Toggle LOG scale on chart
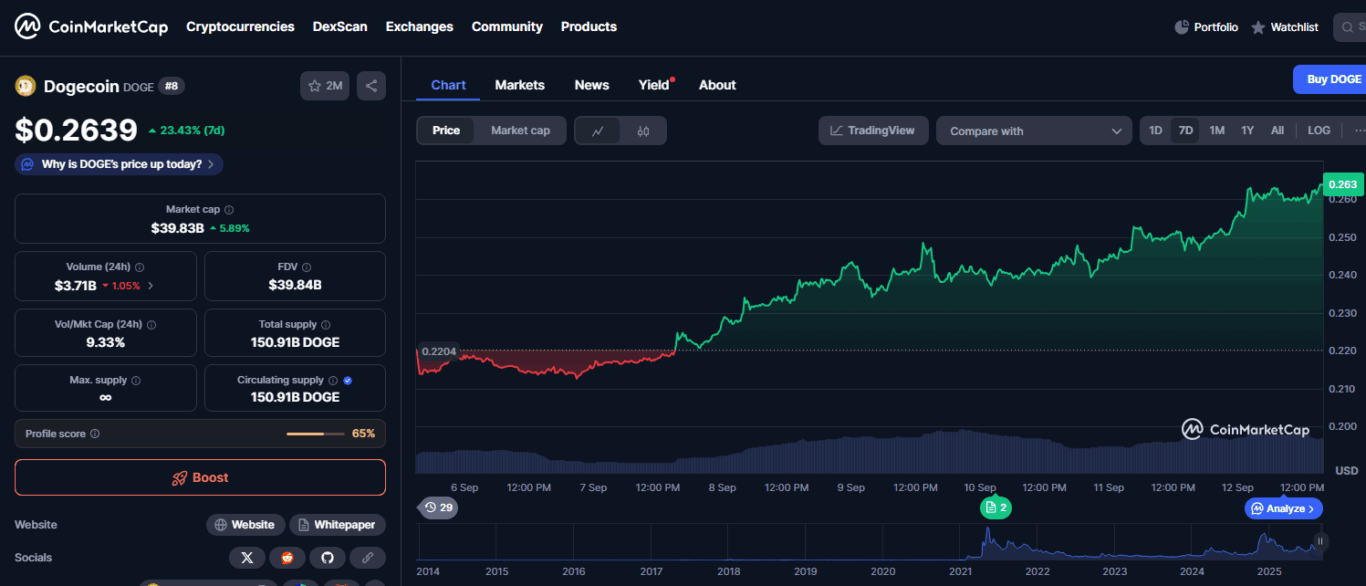This screenshot has width=1366, height=586. [1319, 131]
